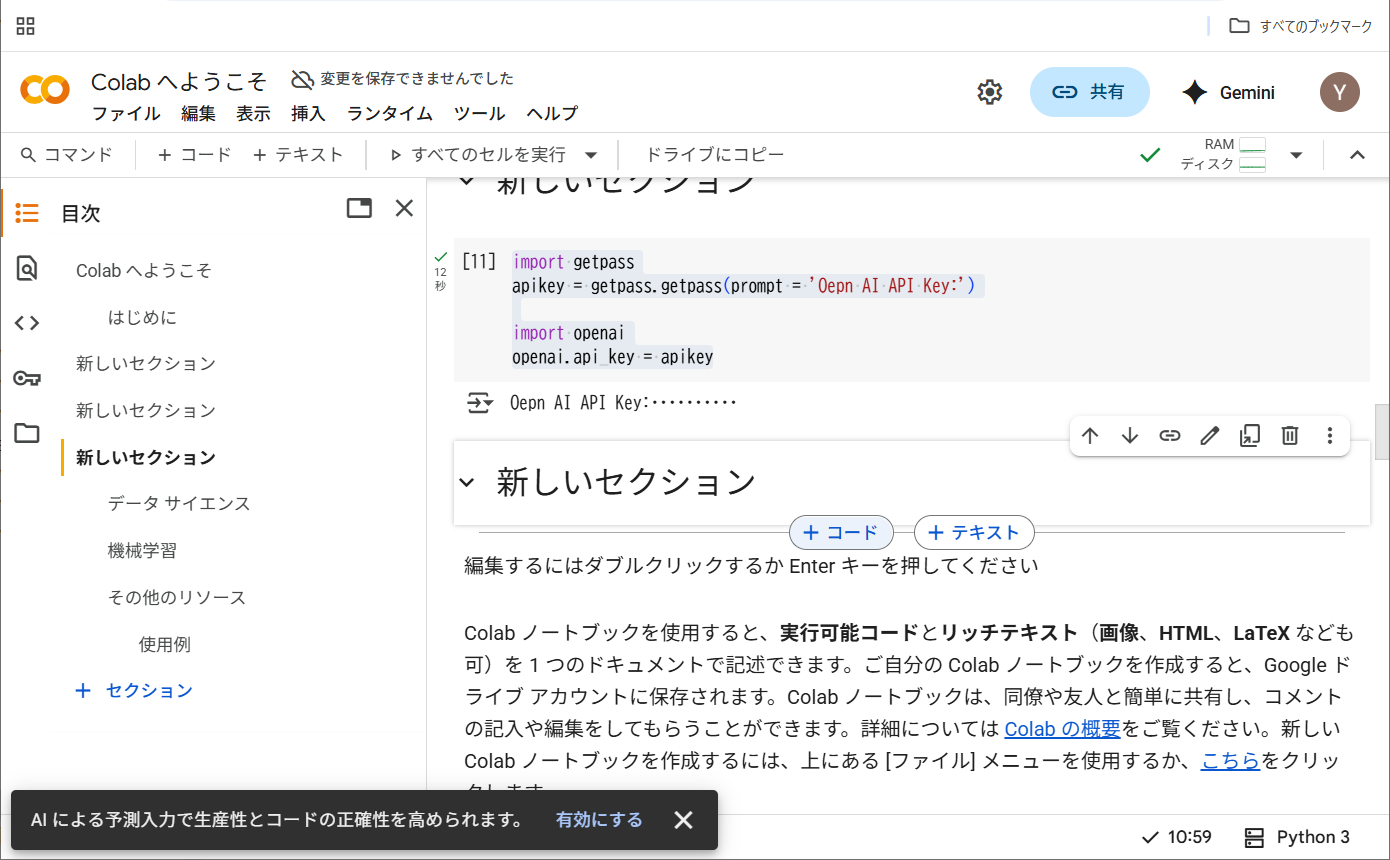Open the Secrets key icon panel
Viewport: 1390px width, 860px height.
click(x=27, y=378)
